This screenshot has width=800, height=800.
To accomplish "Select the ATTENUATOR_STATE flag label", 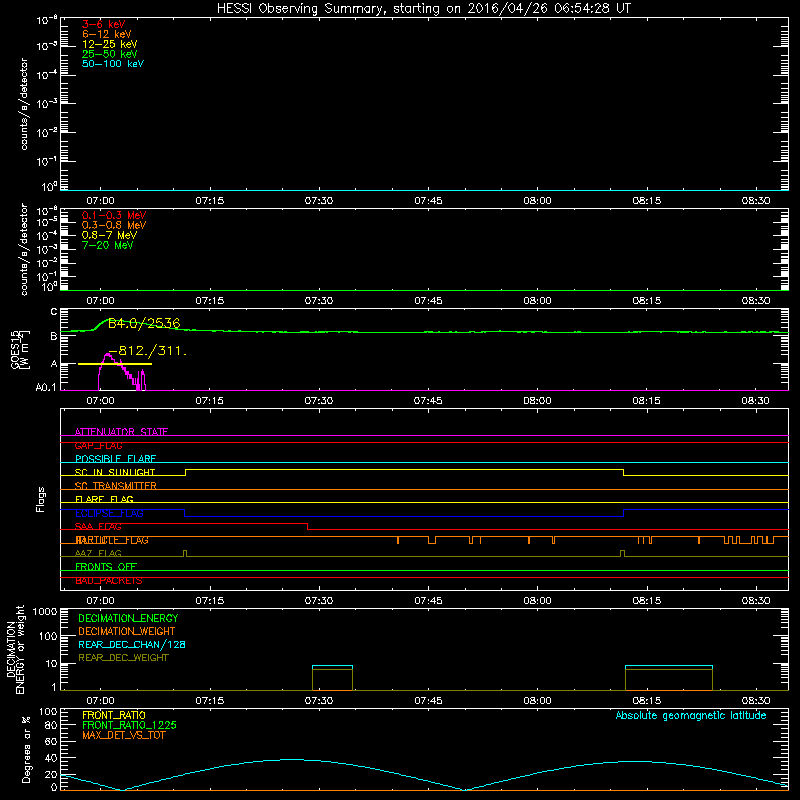I will (121, 432).
